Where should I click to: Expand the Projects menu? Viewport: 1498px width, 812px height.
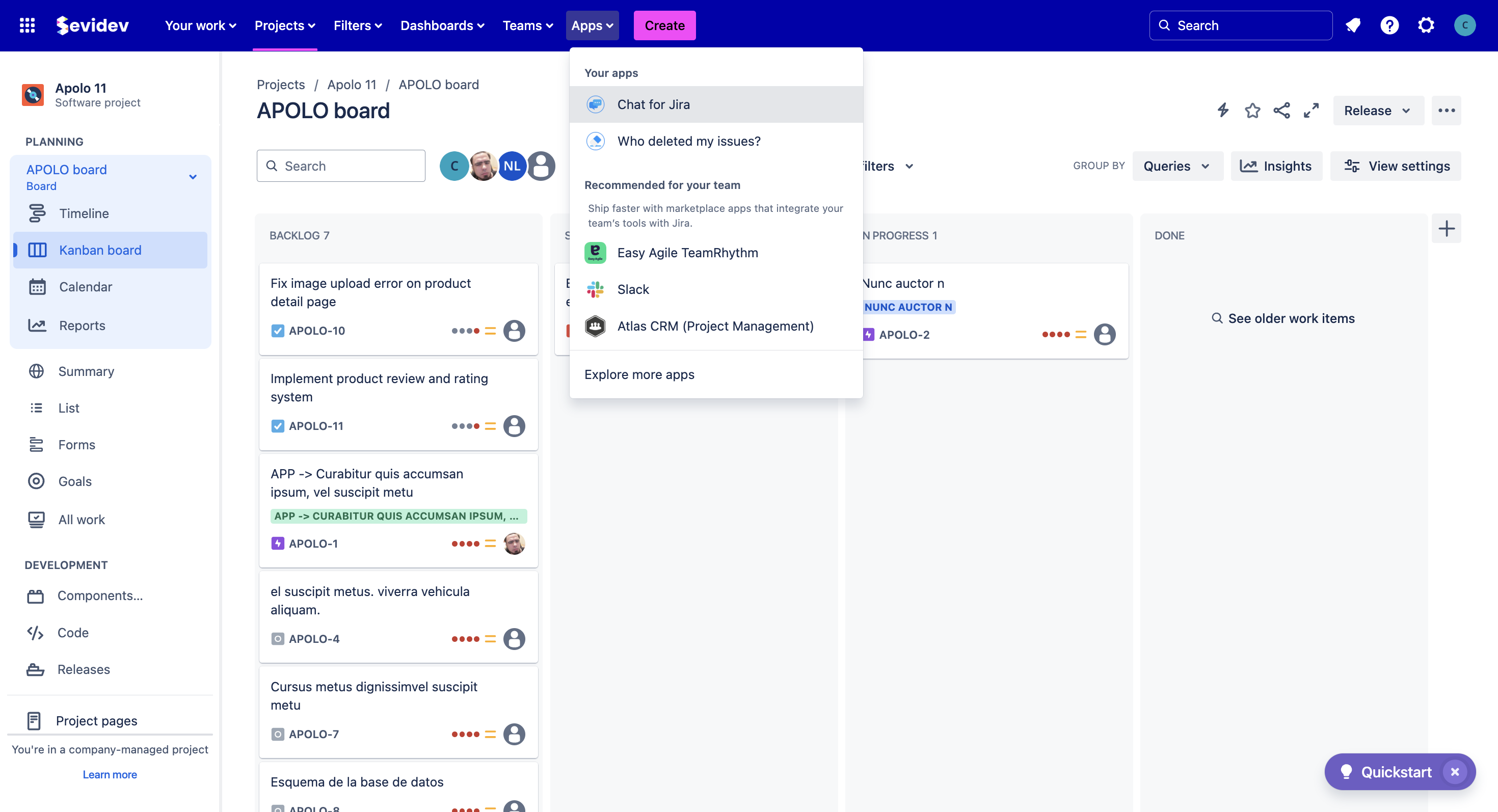coord(285,25)
